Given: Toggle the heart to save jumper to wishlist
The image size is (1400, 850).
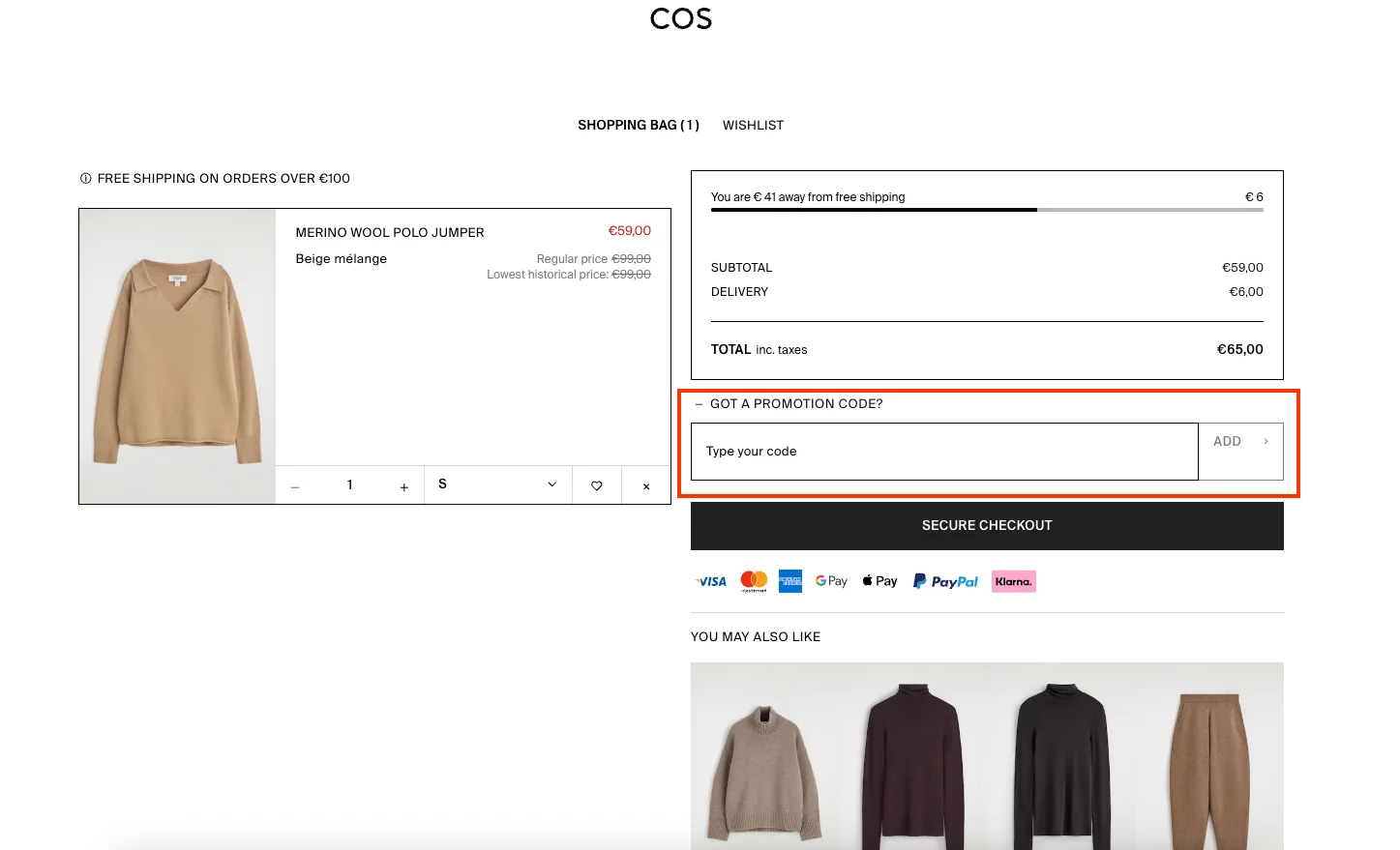Looking at the screenshot, I should (597, 484).
